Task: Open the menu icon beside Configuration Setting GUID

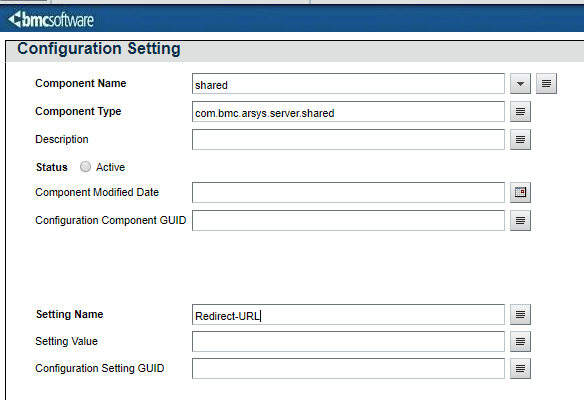Action: 520,368
